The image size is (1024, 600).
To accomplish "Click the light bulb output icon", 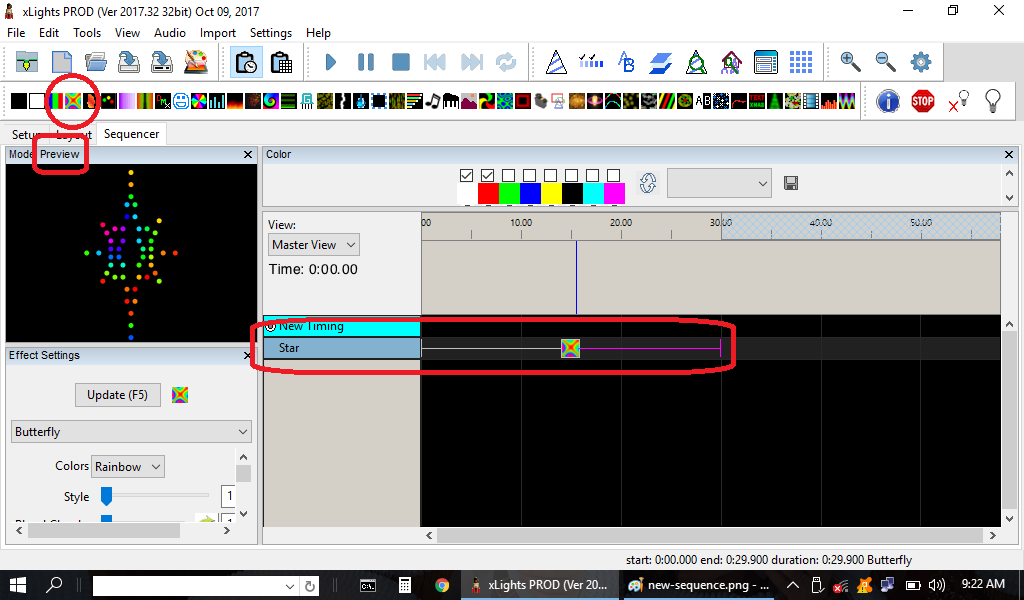I will point(992,101).
